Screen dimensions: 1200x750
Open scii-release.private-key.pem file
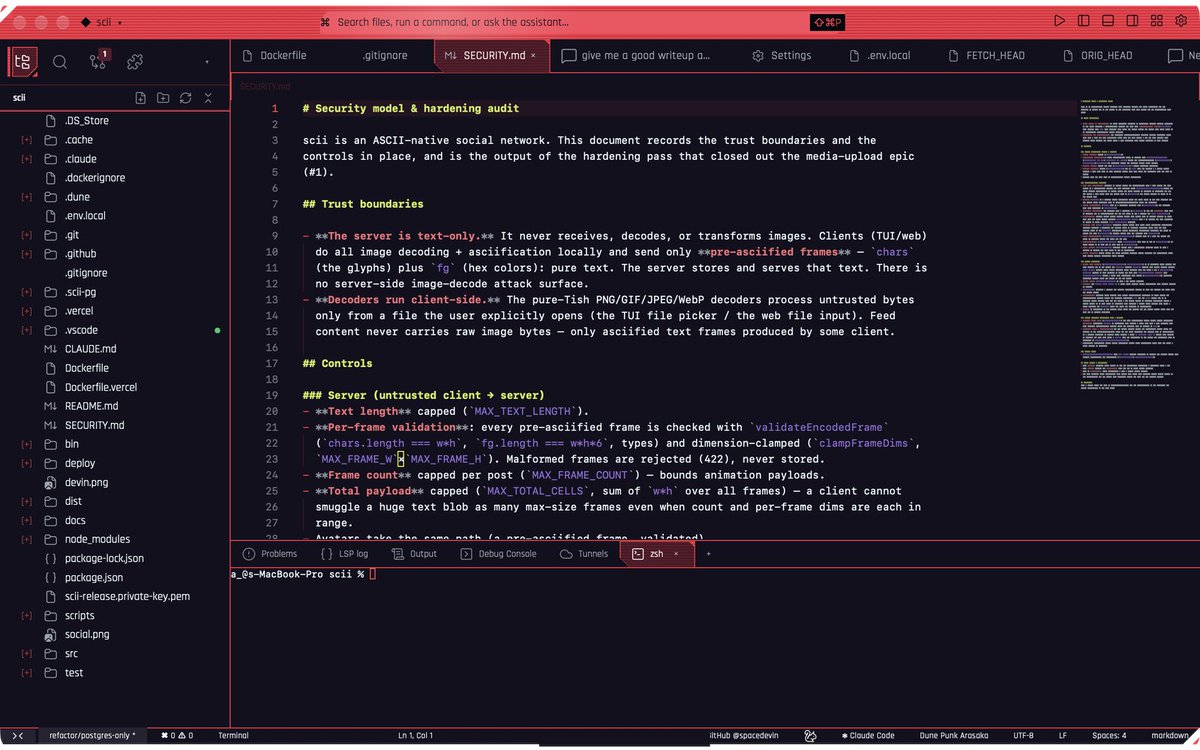pos(127,596)
